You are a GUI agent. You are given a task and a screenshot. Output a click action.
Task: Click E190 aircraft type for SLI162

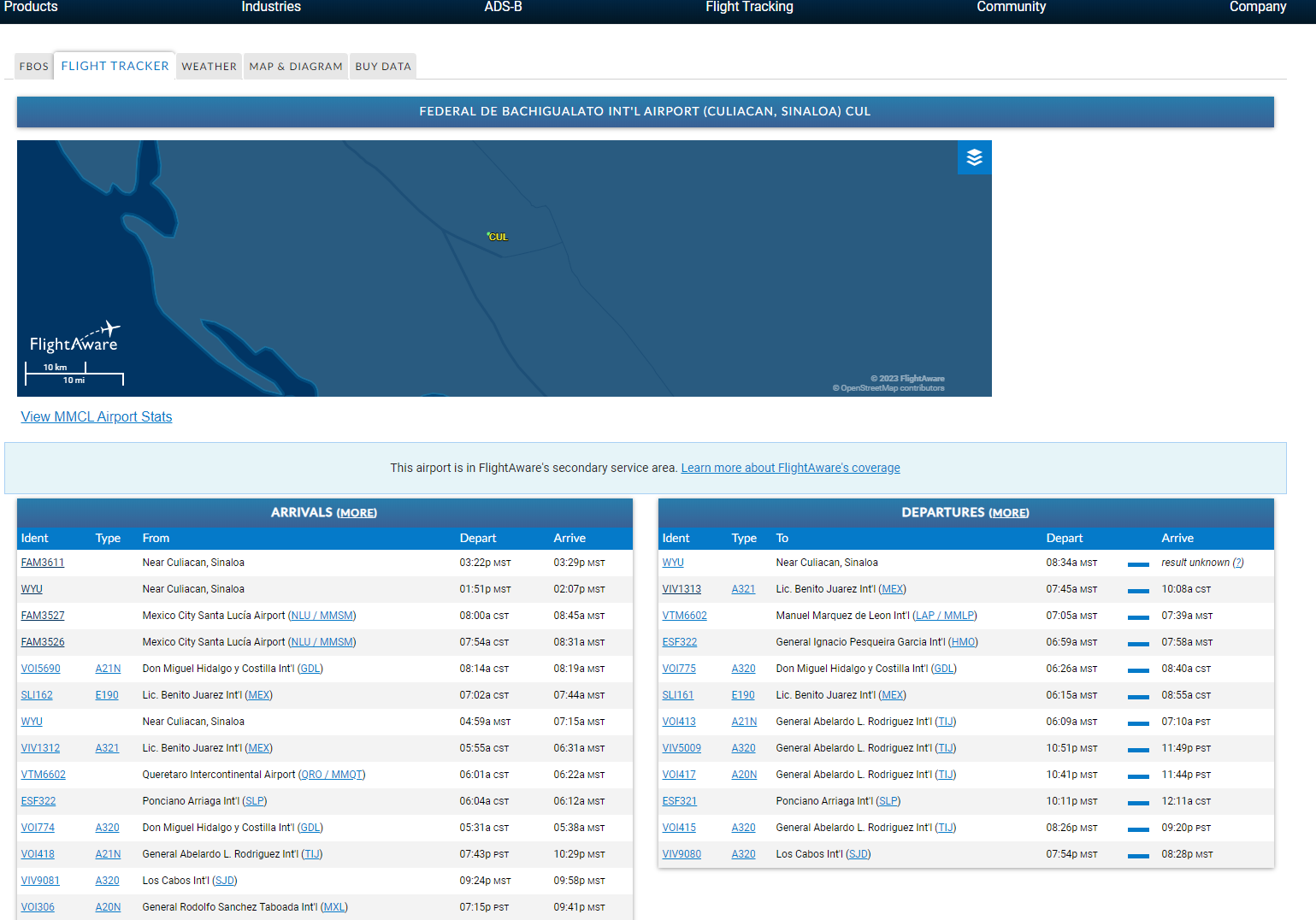(x=107, y=695)
